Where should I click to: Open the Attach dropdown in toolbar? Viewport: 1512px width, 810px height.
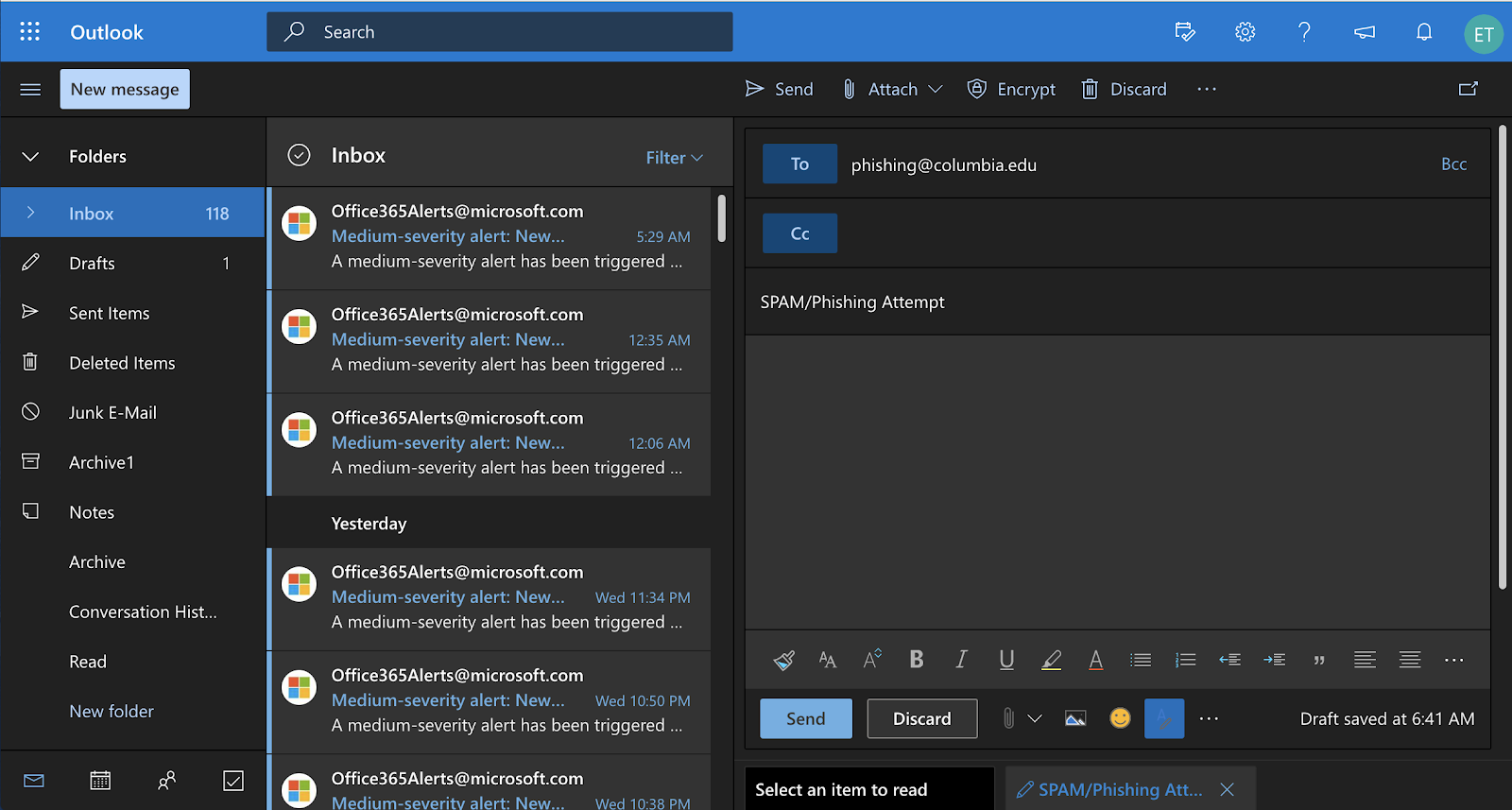893,89
